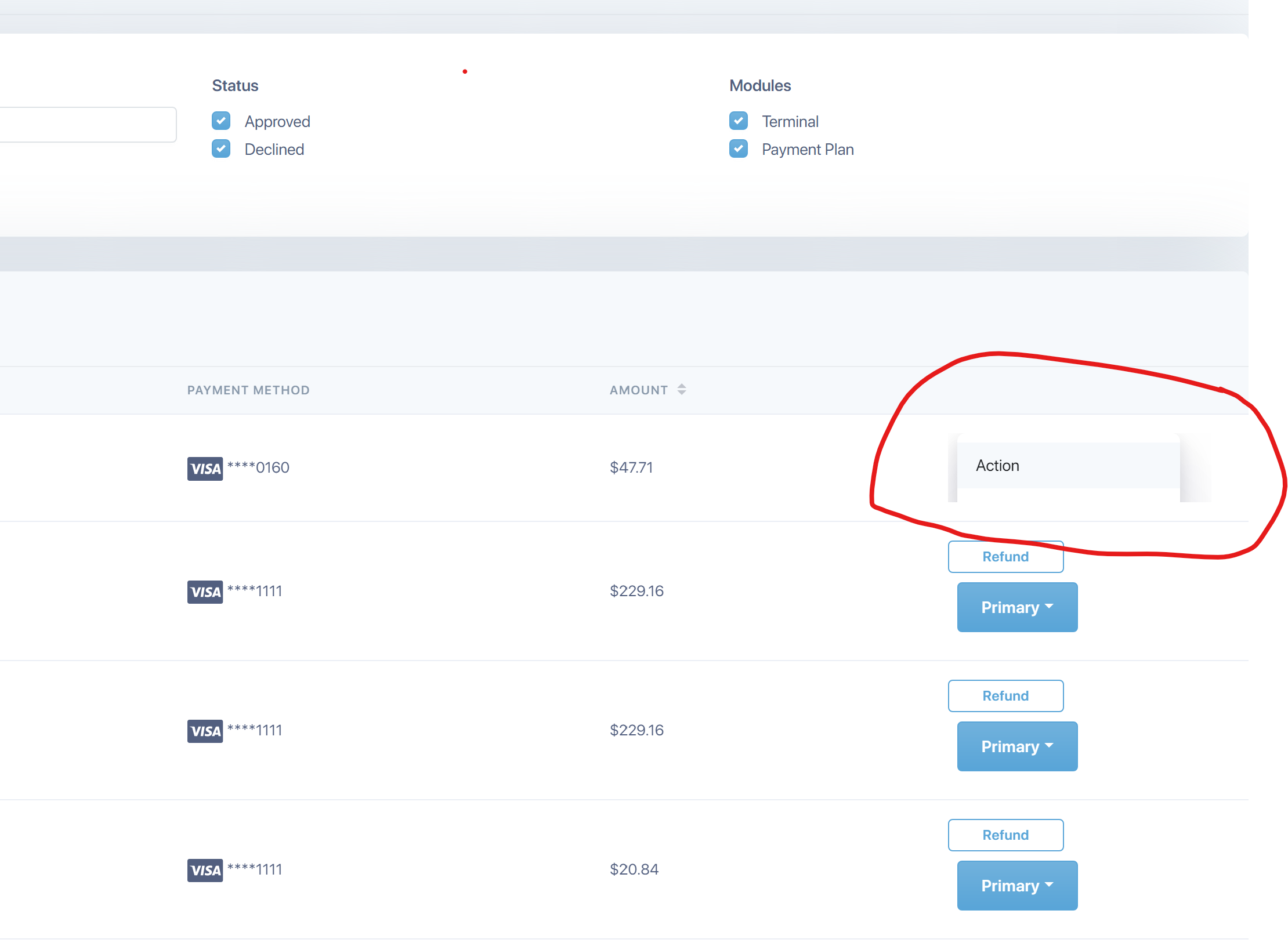
Task: Click the sort arrows beside AMOUNT header
Action: click(682, 390)
